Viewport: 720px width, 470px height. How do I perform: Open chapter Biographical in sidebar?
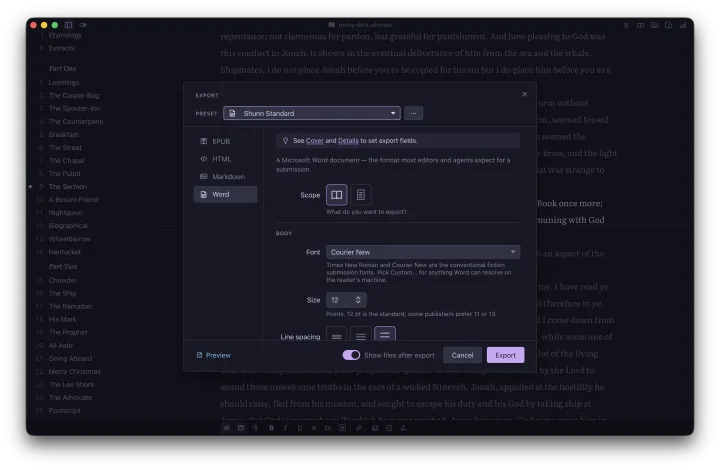click(x=68, y=226)
